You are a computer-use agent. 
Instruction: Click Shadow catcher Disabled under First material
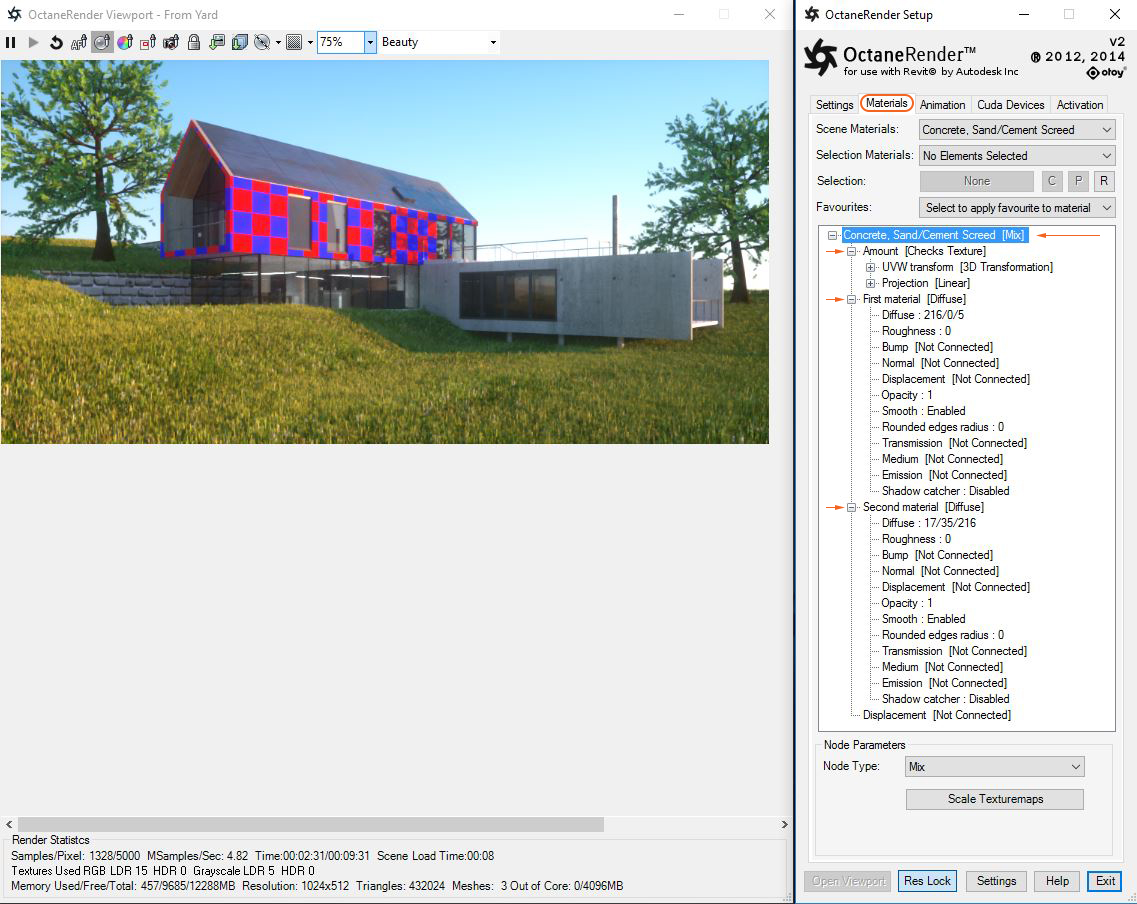(x=943, y=491)
